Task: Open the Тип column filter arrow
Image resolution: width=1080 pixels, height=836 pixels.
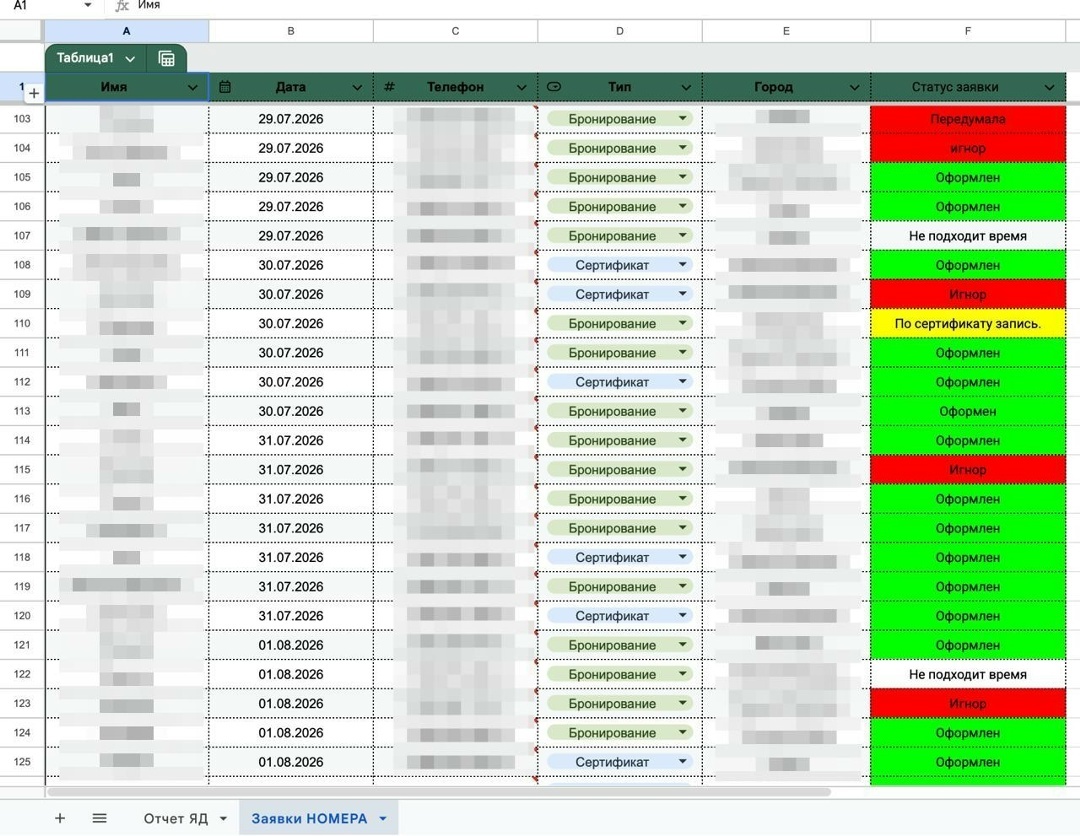Action: (686, 87)
